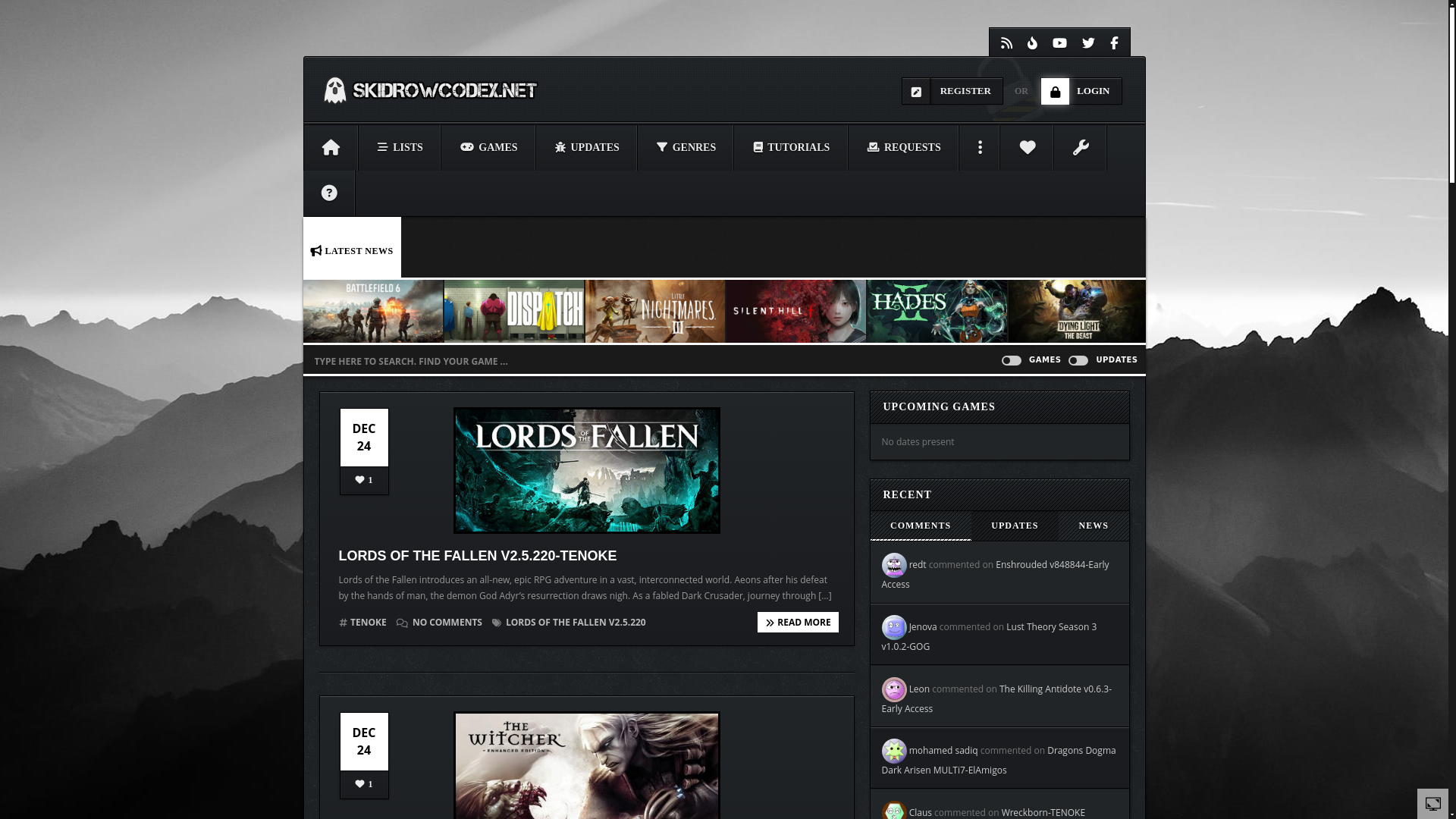This screenshot has height=819, width=1456.
Task: Click the Witcher Enhanced Edition cover image
Action: (x=587, y=766)
